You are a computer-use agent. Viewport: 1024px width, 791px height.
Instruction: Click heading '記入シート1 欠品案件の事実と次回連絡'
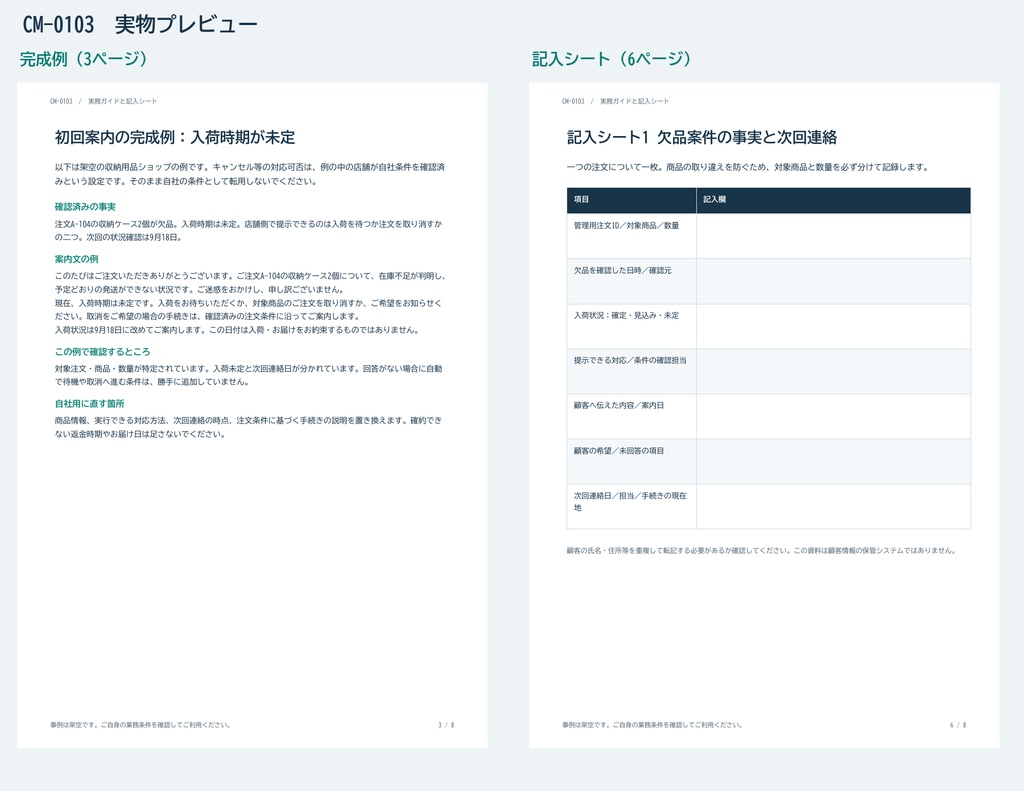tap(702, 137)
